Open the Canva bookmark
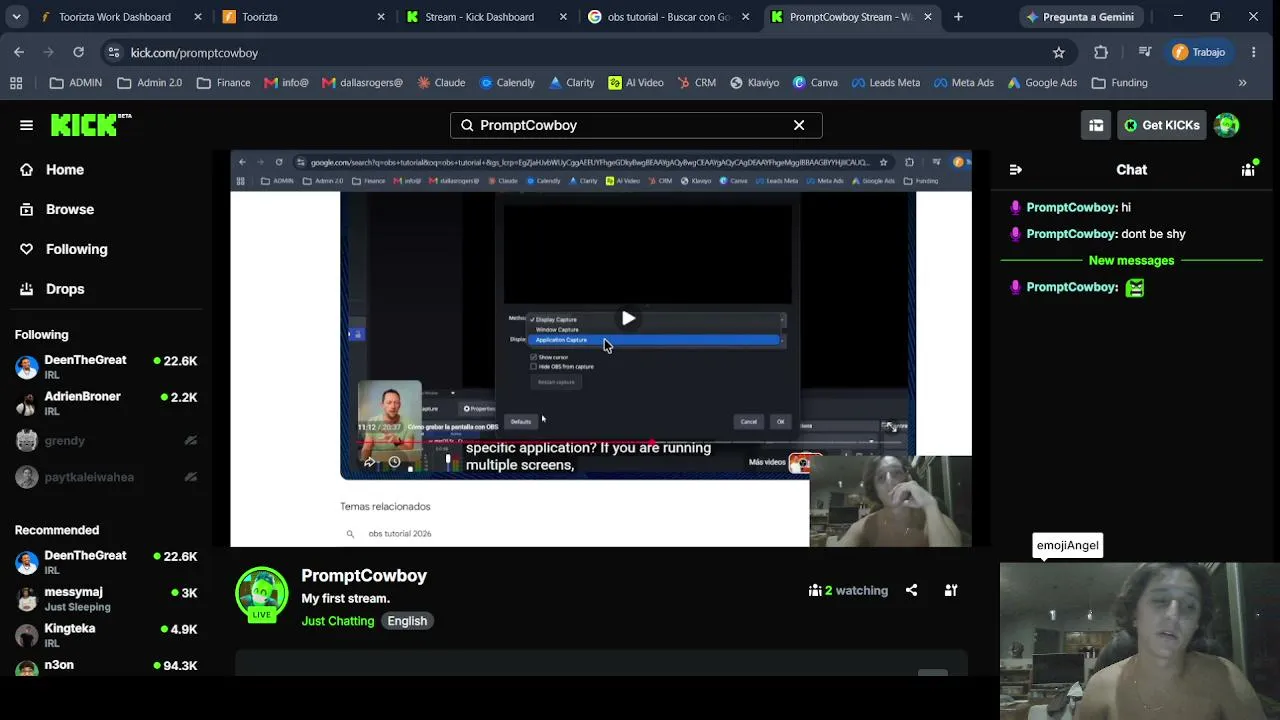Screen dimensions: 1280x720 (815, 83)
